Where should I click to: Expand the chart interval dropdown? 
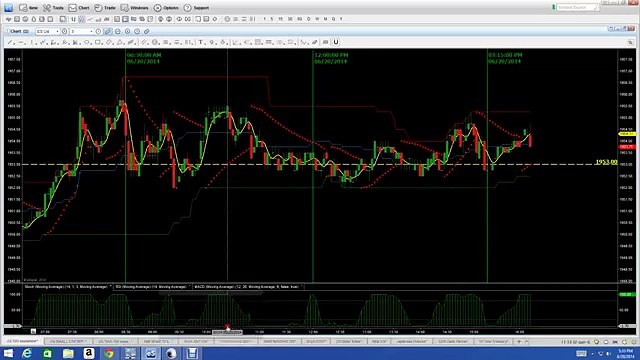tap(91, 31)
